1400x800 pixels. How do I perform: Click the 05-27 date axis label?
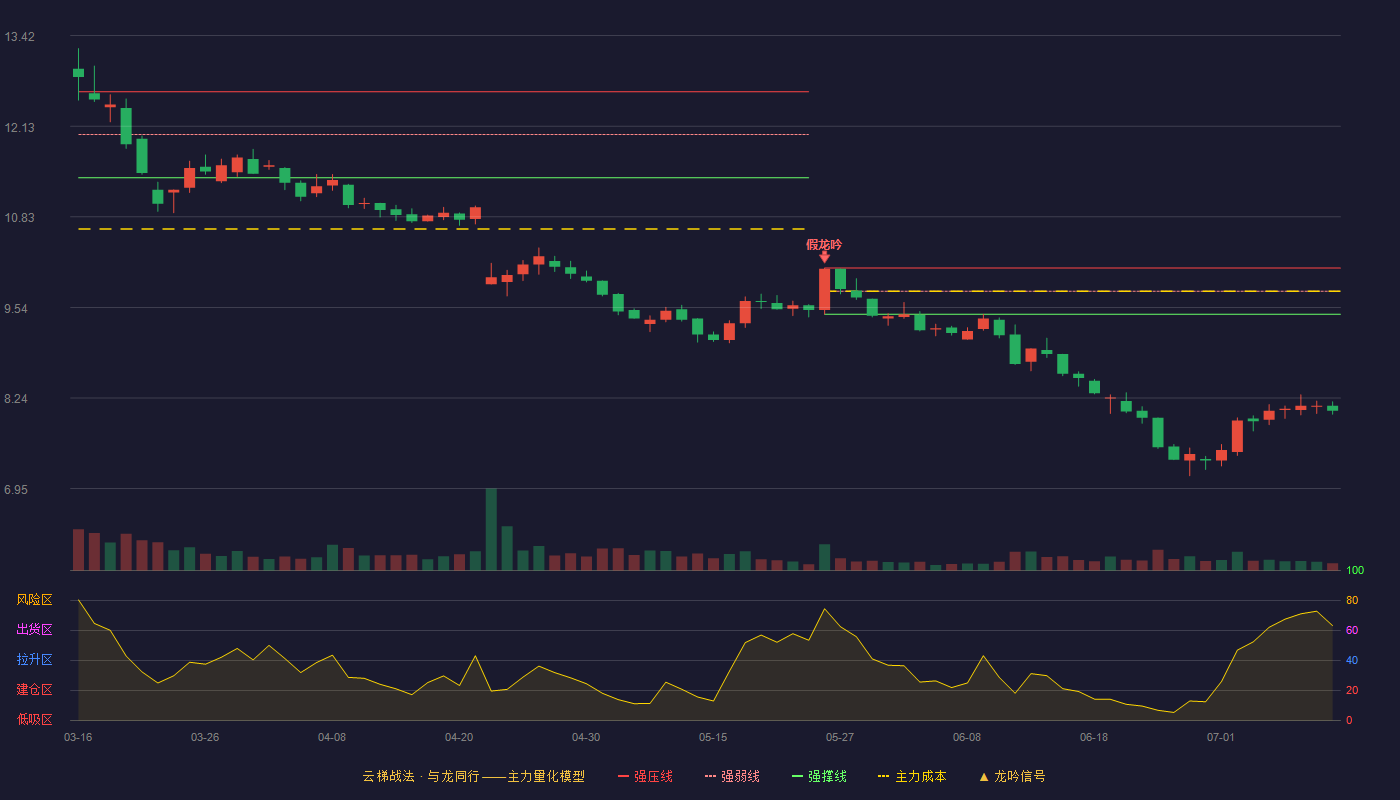pos(840,737)
